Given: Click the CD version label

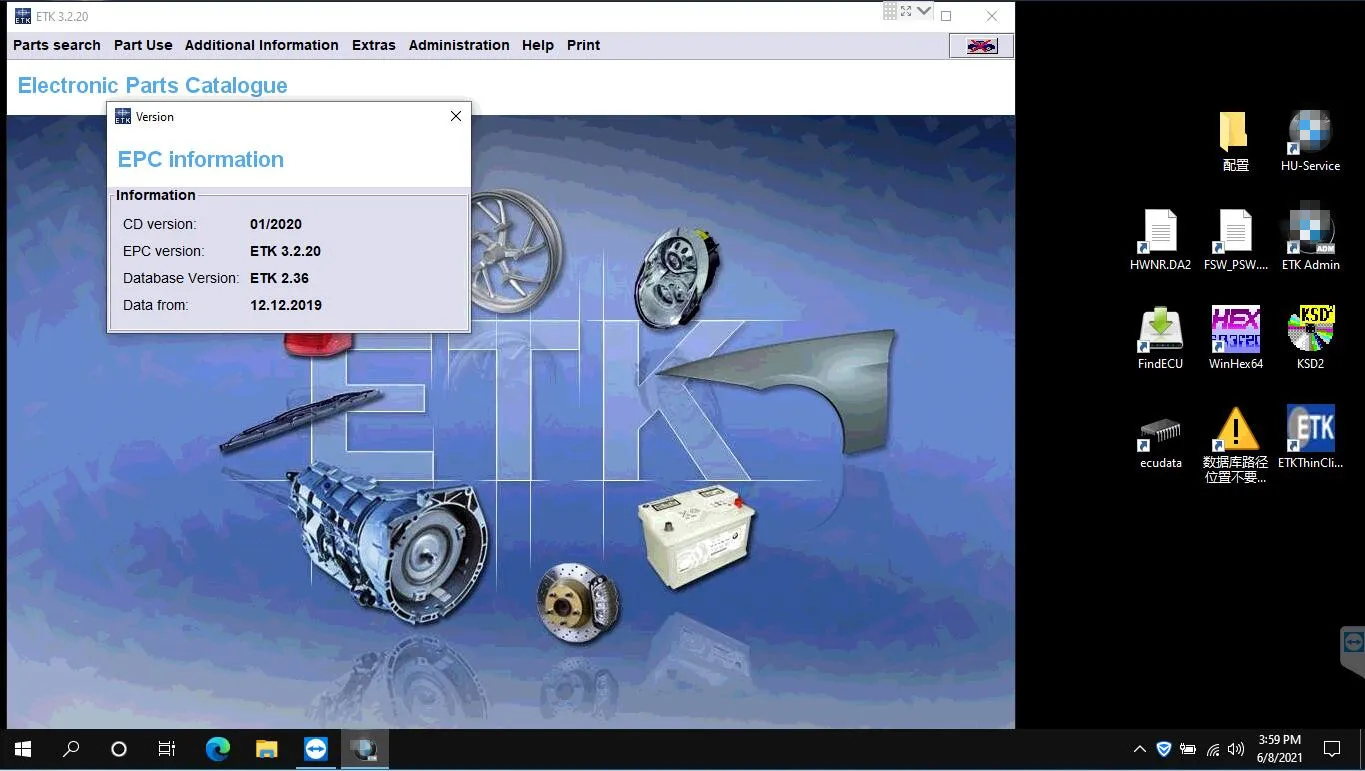Looking at the screenshot, I should 160,224.
